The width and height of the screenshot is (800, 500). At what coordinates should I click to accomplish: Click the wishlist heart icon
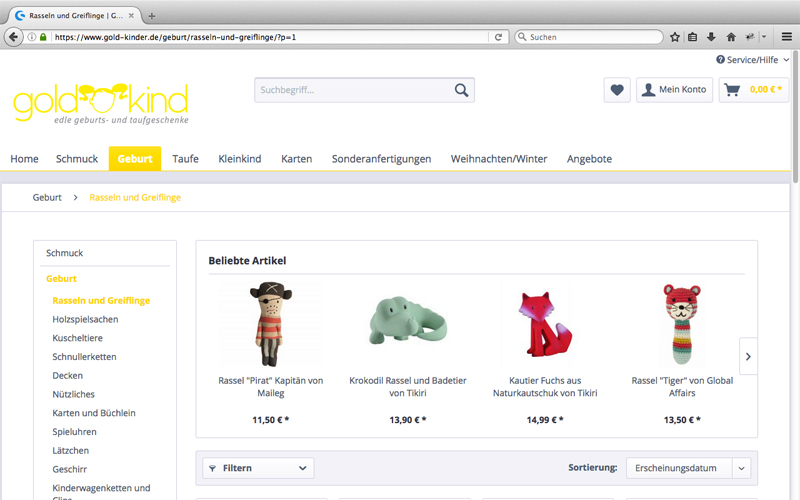pyautogui.click(x=617, y=90)
